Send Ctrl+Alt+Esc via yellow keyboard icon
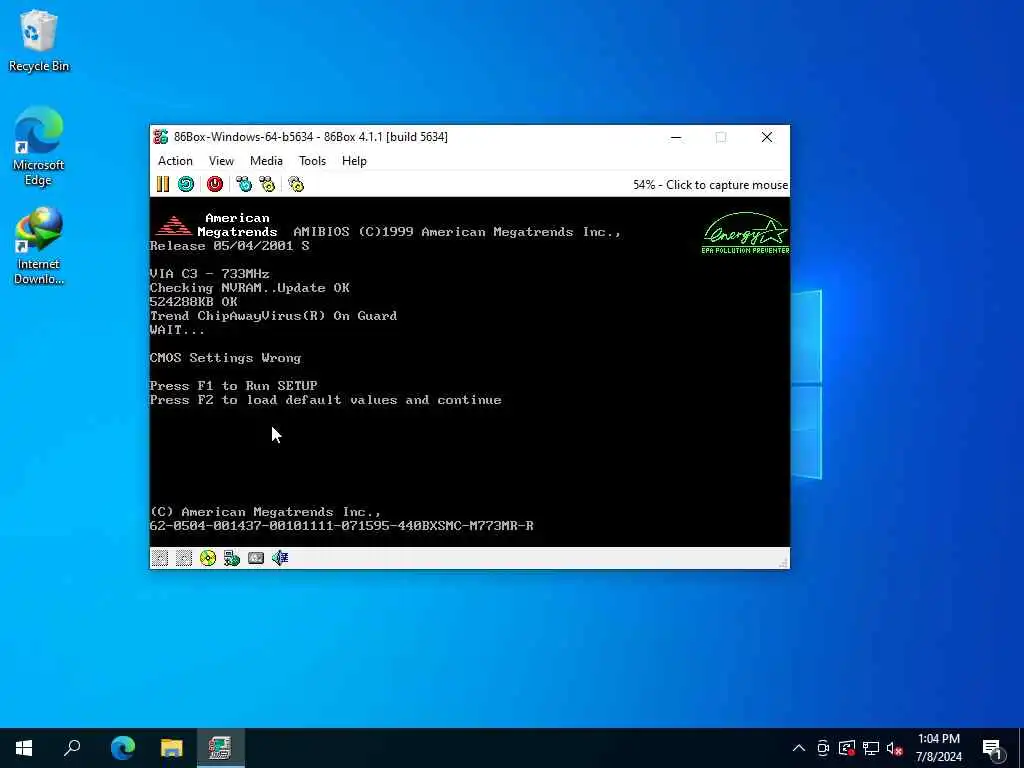 pyautogui.click(x=267, y=184)
